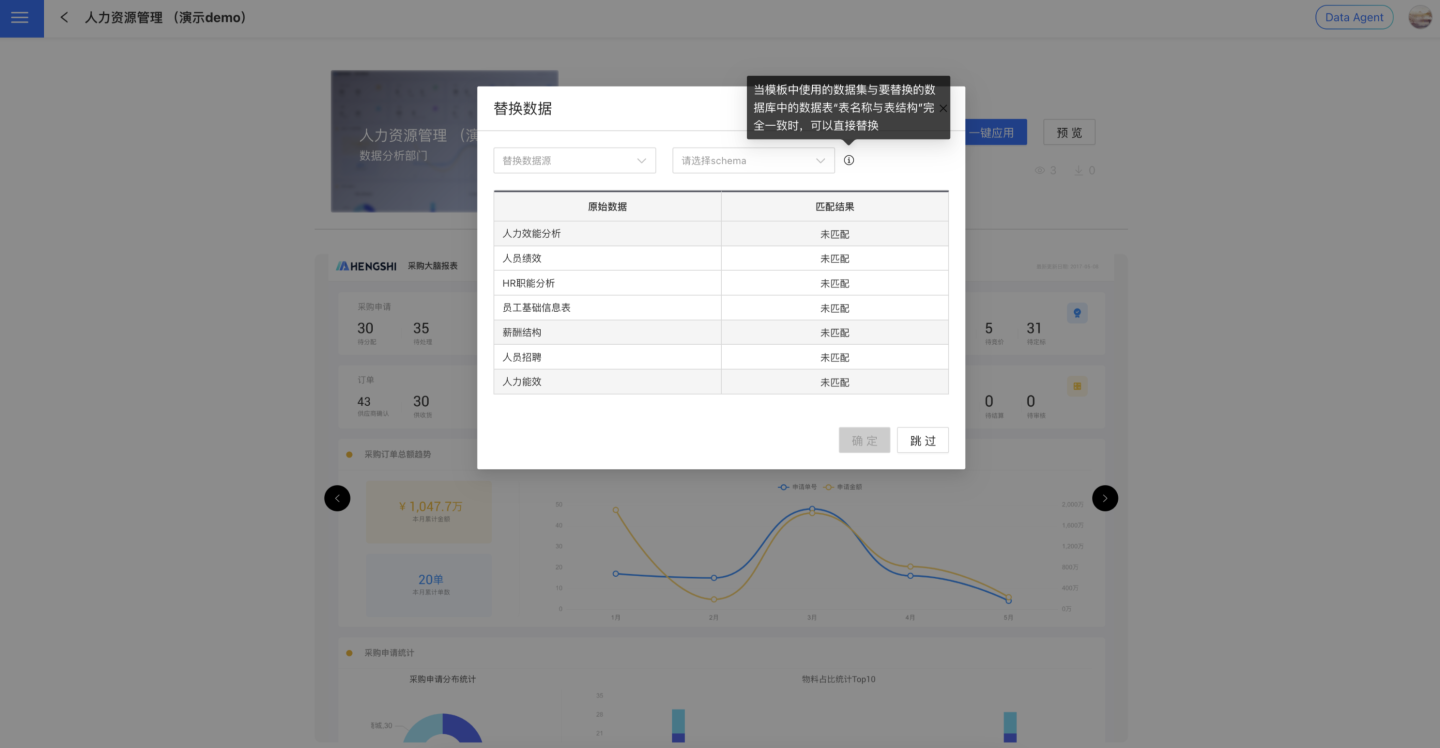
Task: Click the 原始数据 column header
Action: click(607, 207)
